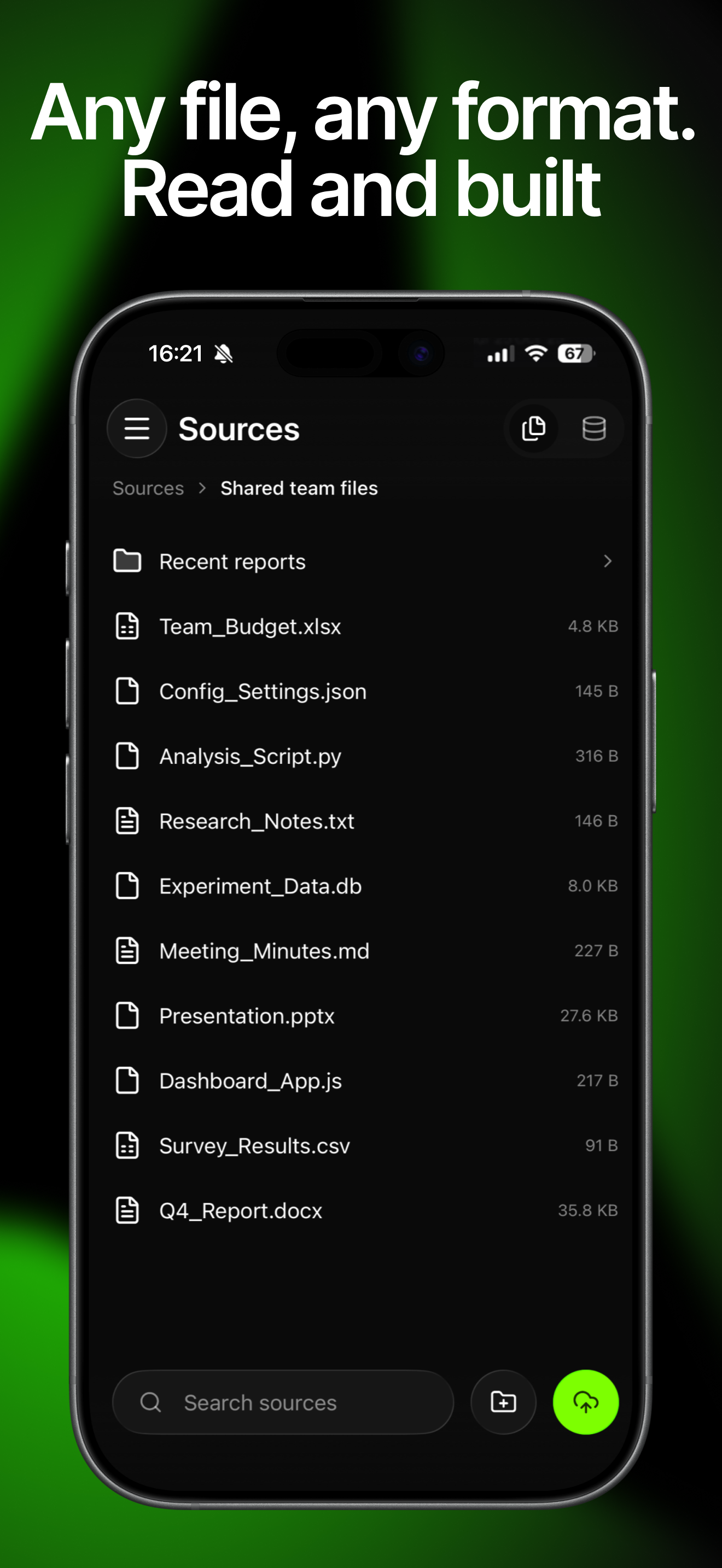Viewport: 722px width, 1568px height.
Task: Click the Presentation.pptx file icon
Action: [x=127, y=1015]
